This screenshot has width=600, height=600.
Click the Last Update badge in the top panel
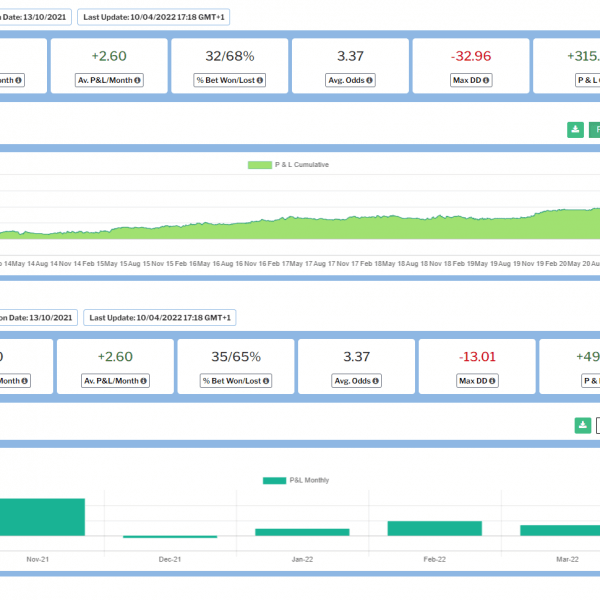tap(156, 17)
